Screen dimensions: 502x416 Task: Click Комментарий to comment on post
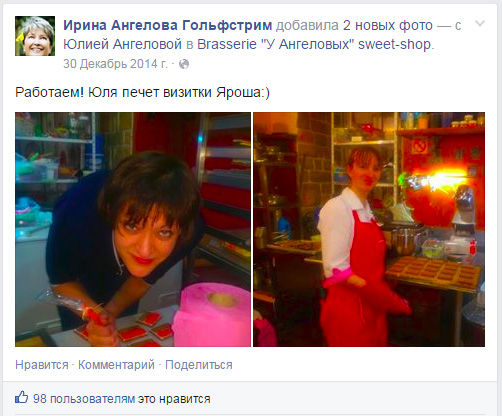116,365
